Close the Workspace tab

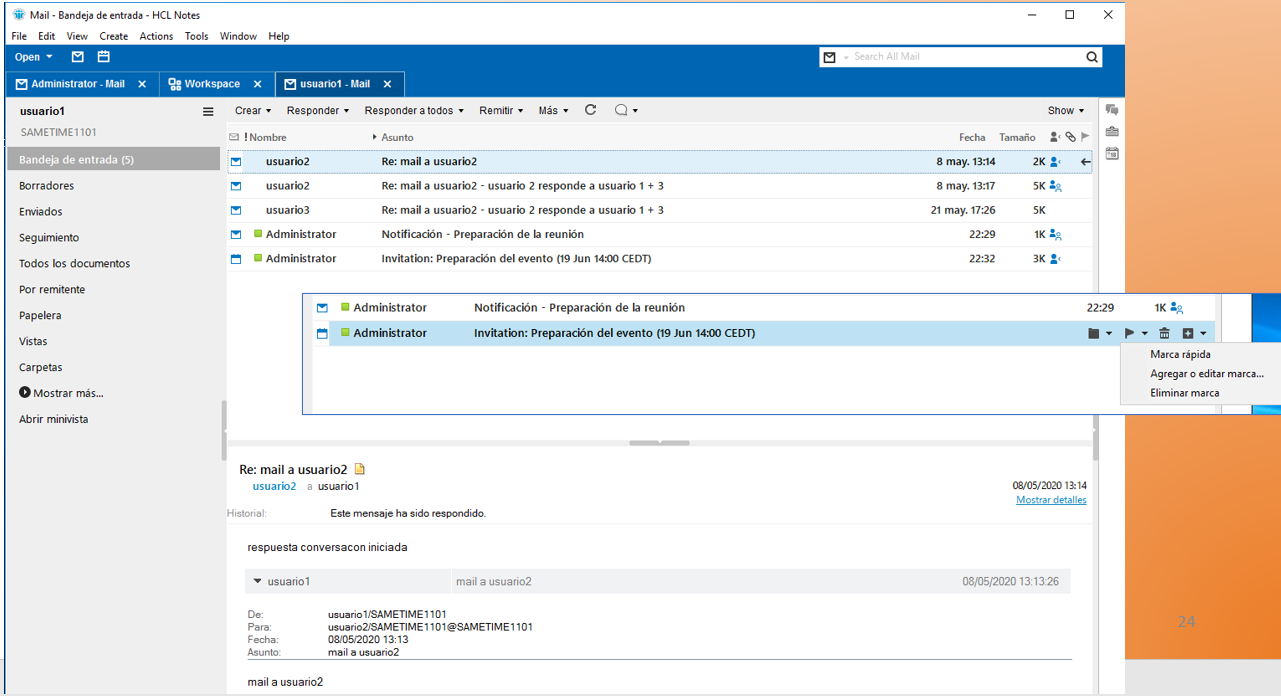257,84
